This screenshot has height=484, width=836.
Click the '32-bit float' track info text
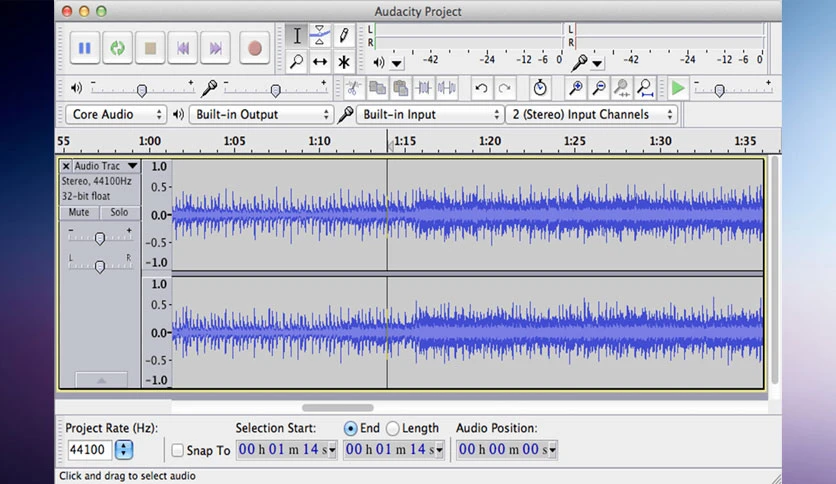pos(86,196)
